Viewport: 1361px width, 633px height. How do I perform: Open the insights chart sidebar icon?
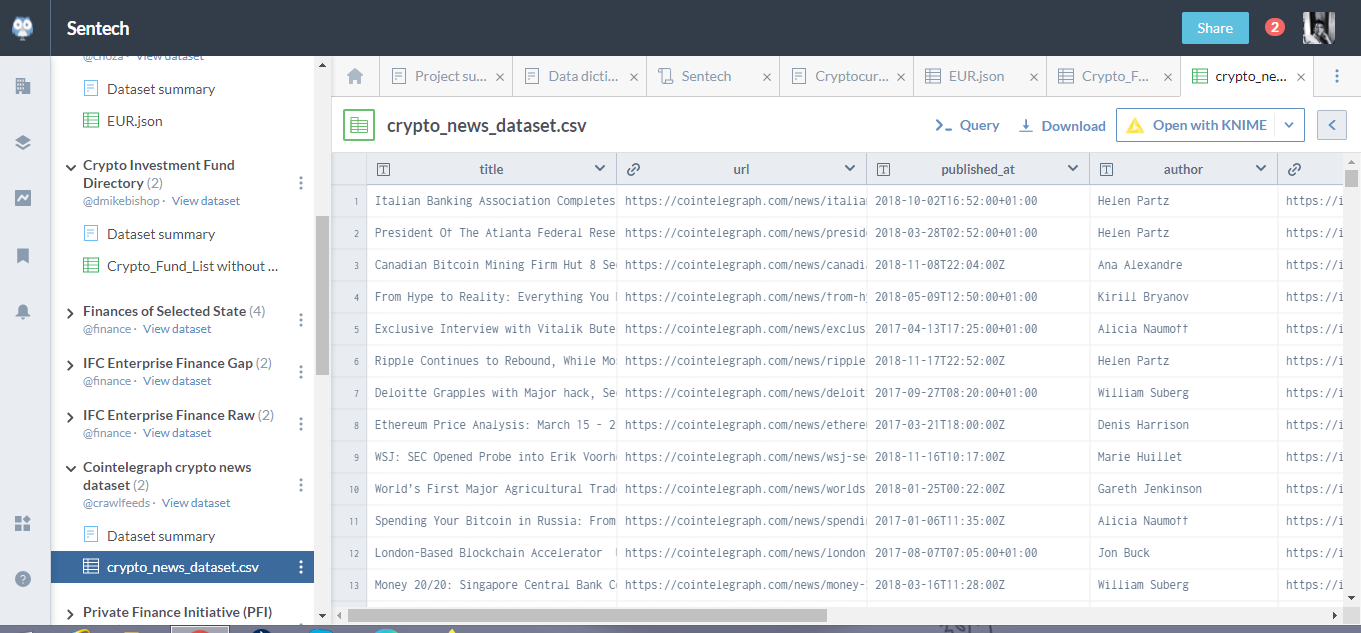click(x=23, y=198)
